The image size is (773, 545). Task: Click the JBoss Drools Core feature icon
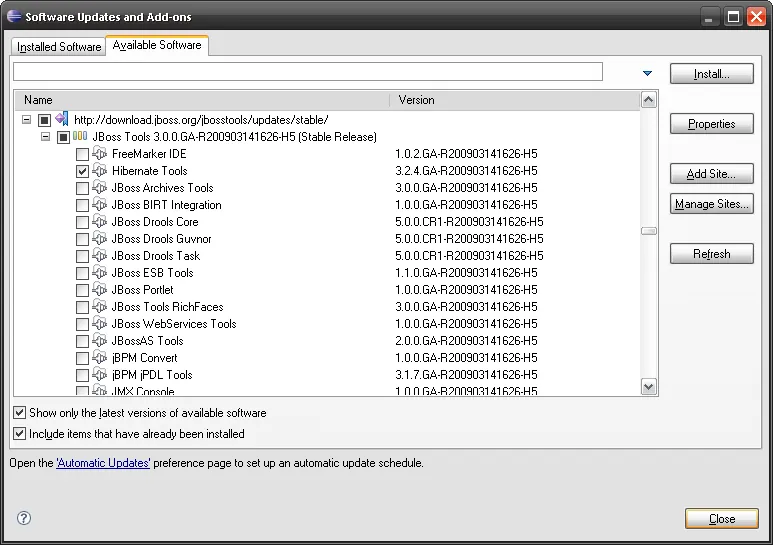(x=100, y=221)
